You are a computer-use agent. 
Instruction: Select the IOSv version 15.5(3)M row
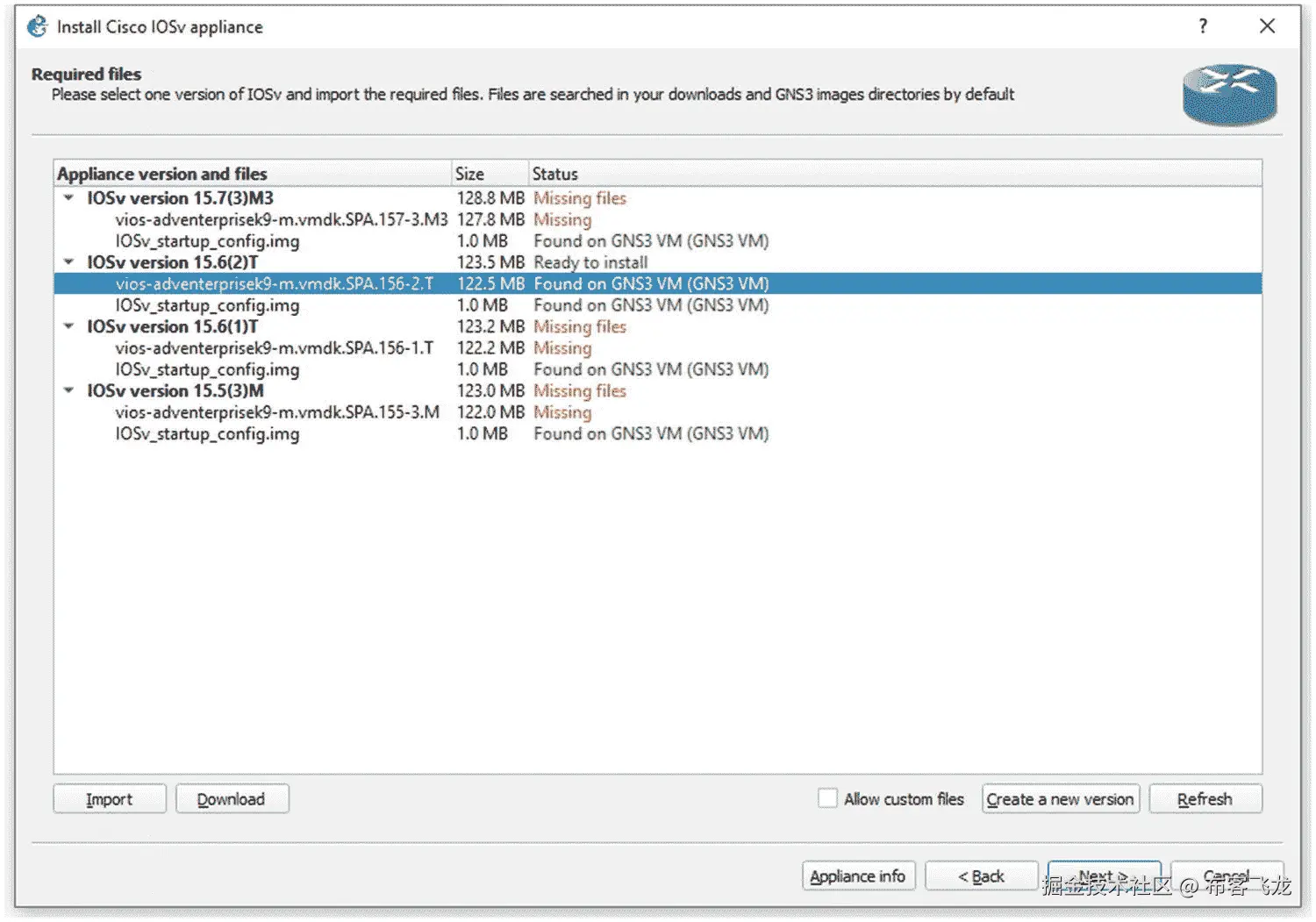(657, 390)
